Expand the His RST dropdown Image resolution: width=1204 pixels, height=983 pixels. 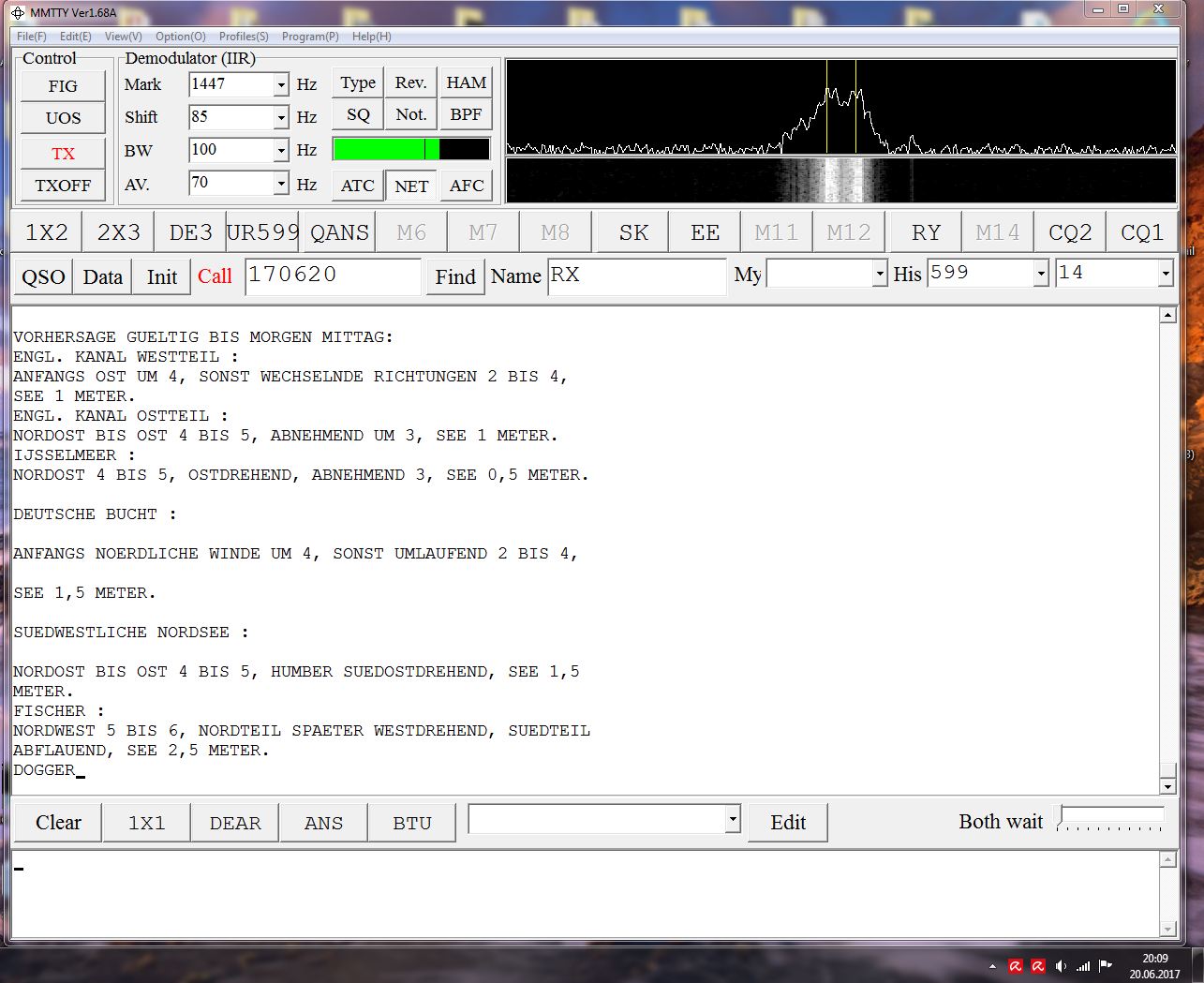point(1040,274)
